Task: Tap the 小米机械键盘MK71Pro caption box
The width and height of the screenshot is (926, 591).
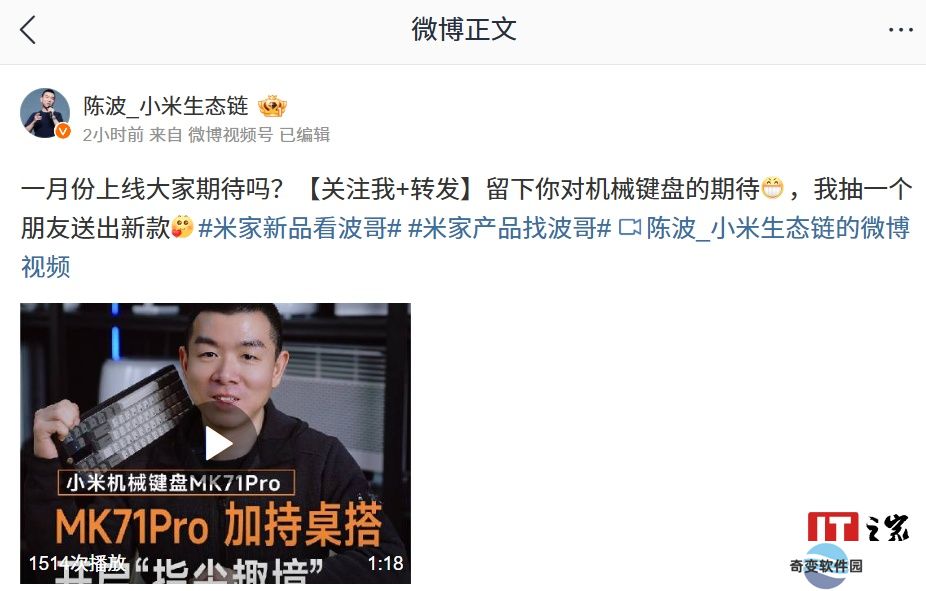Action: coord(176,483)
